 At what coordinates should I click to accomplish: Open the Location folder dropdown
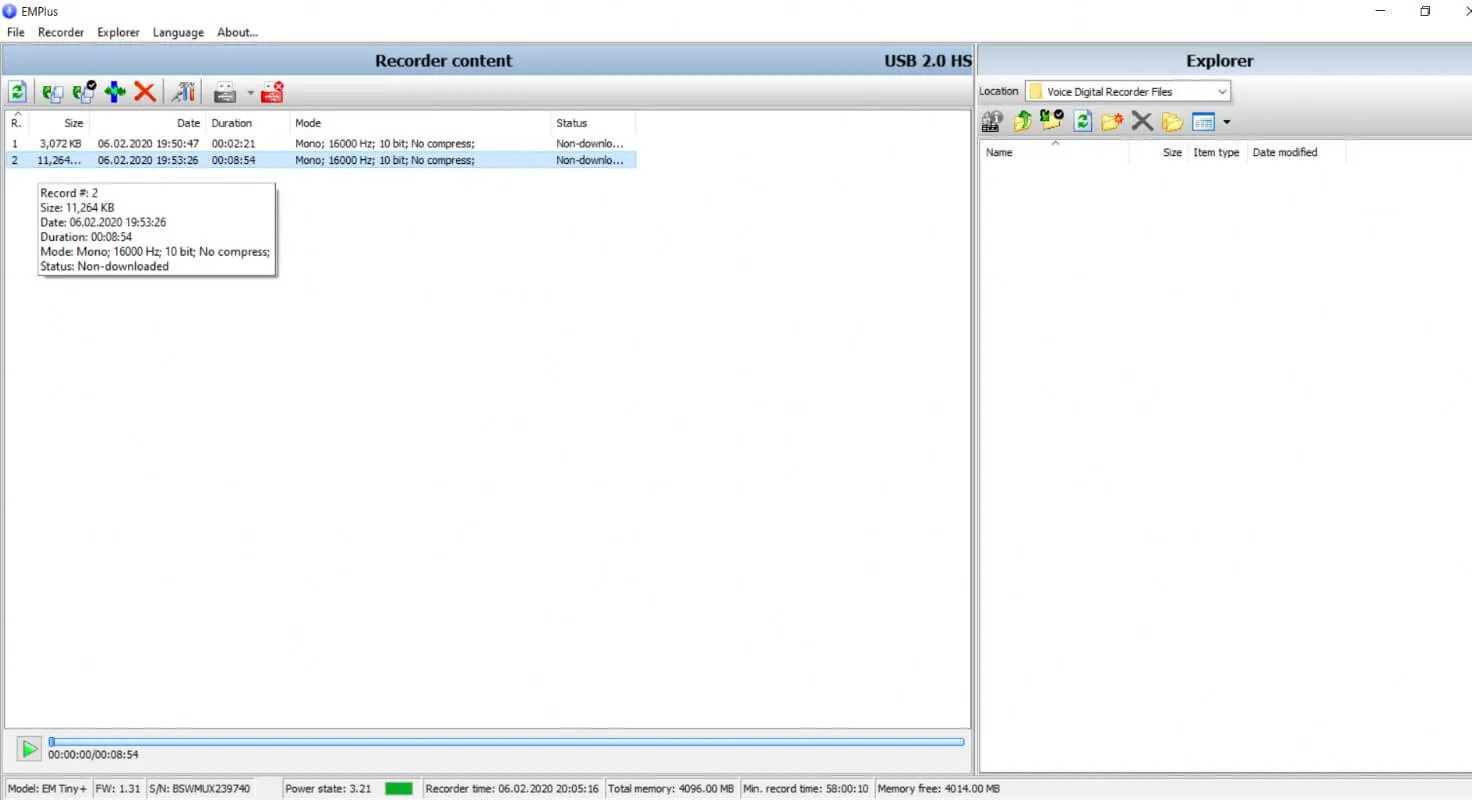click(1222, 92)
